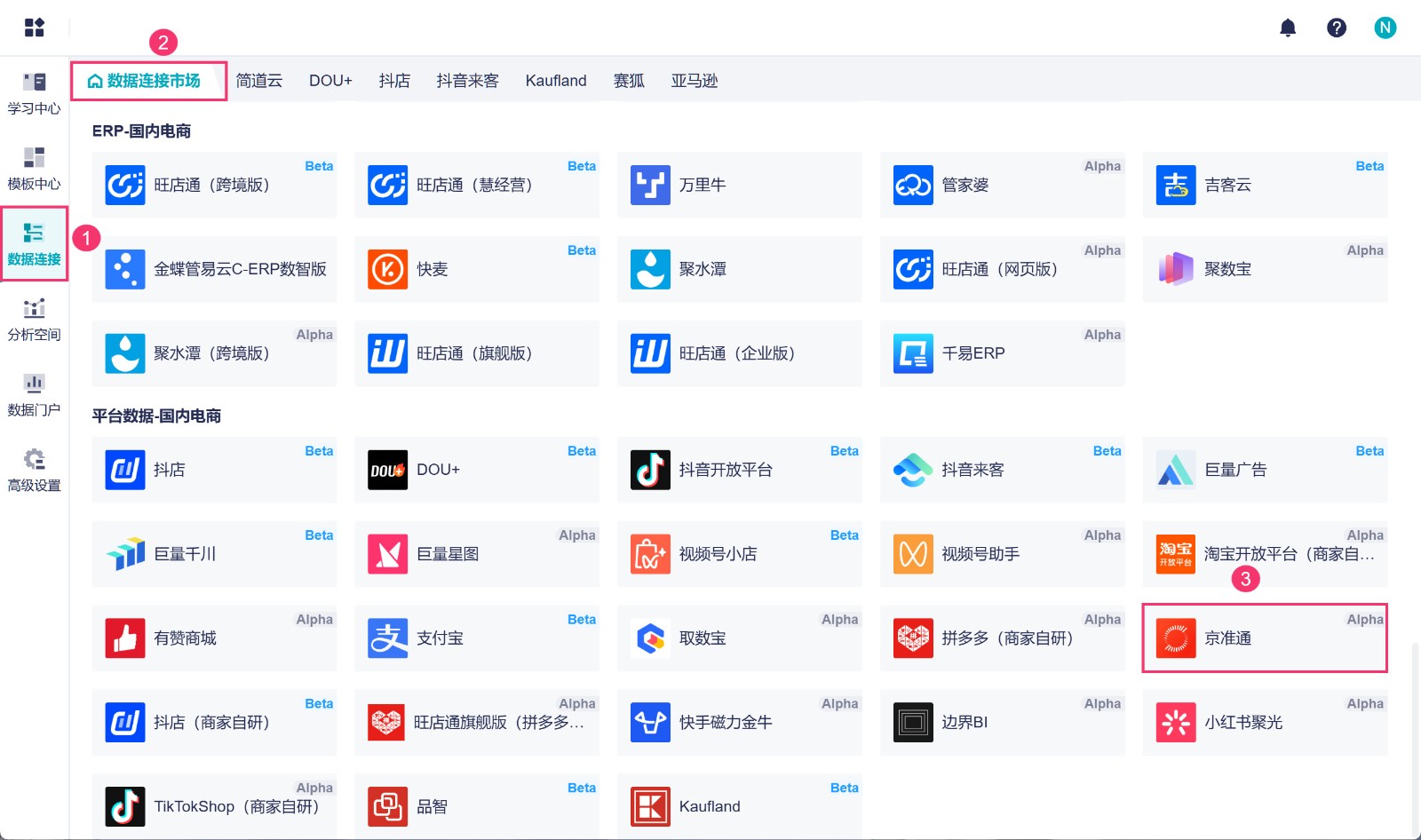Go to 模板中心 in the sidebar
This screenshot has width=1421, height=840.
[34, 169]
